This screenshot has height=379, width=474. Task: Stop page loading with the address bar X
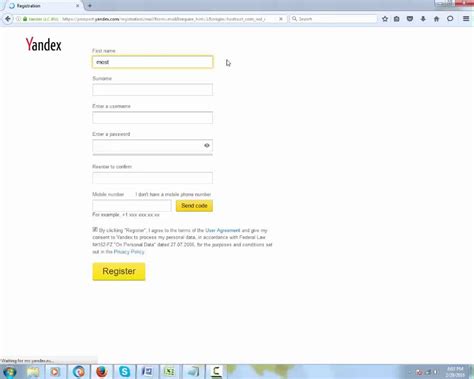[281, 19]
